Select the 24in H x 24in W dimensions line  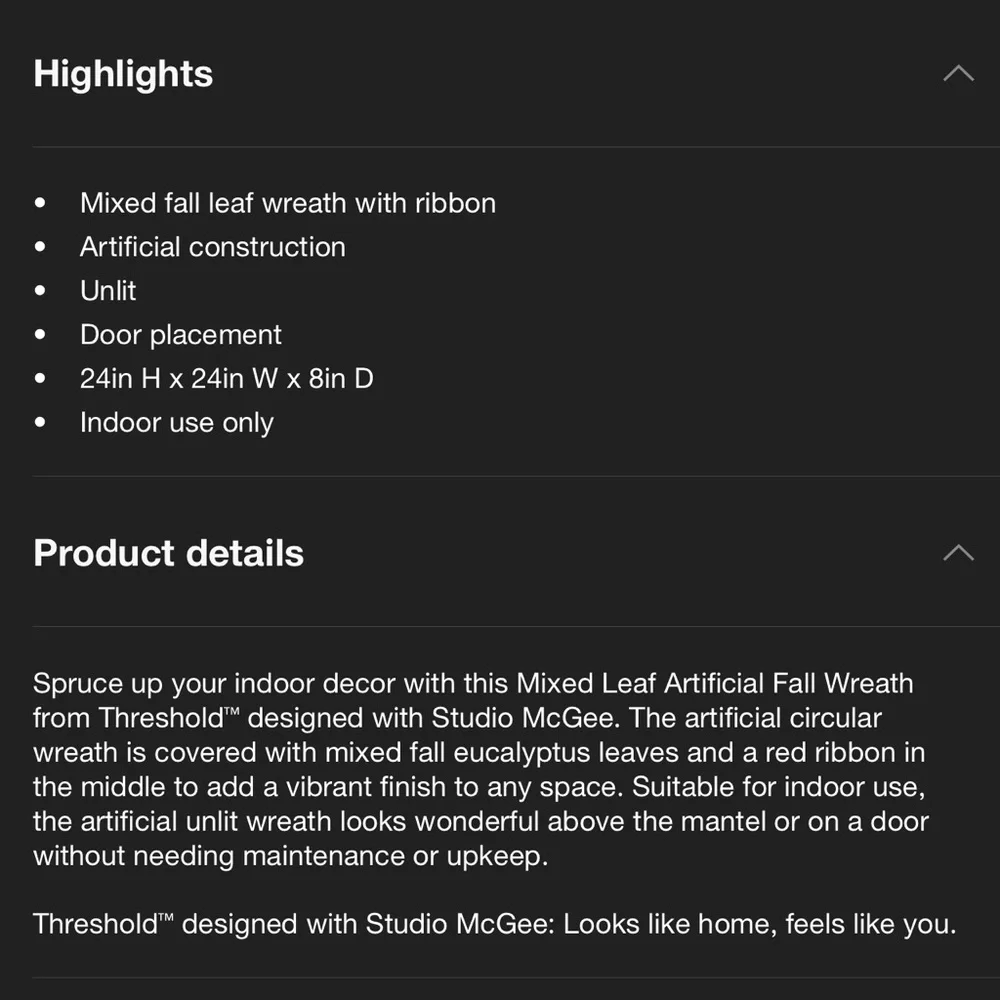[x=226, y=379]
